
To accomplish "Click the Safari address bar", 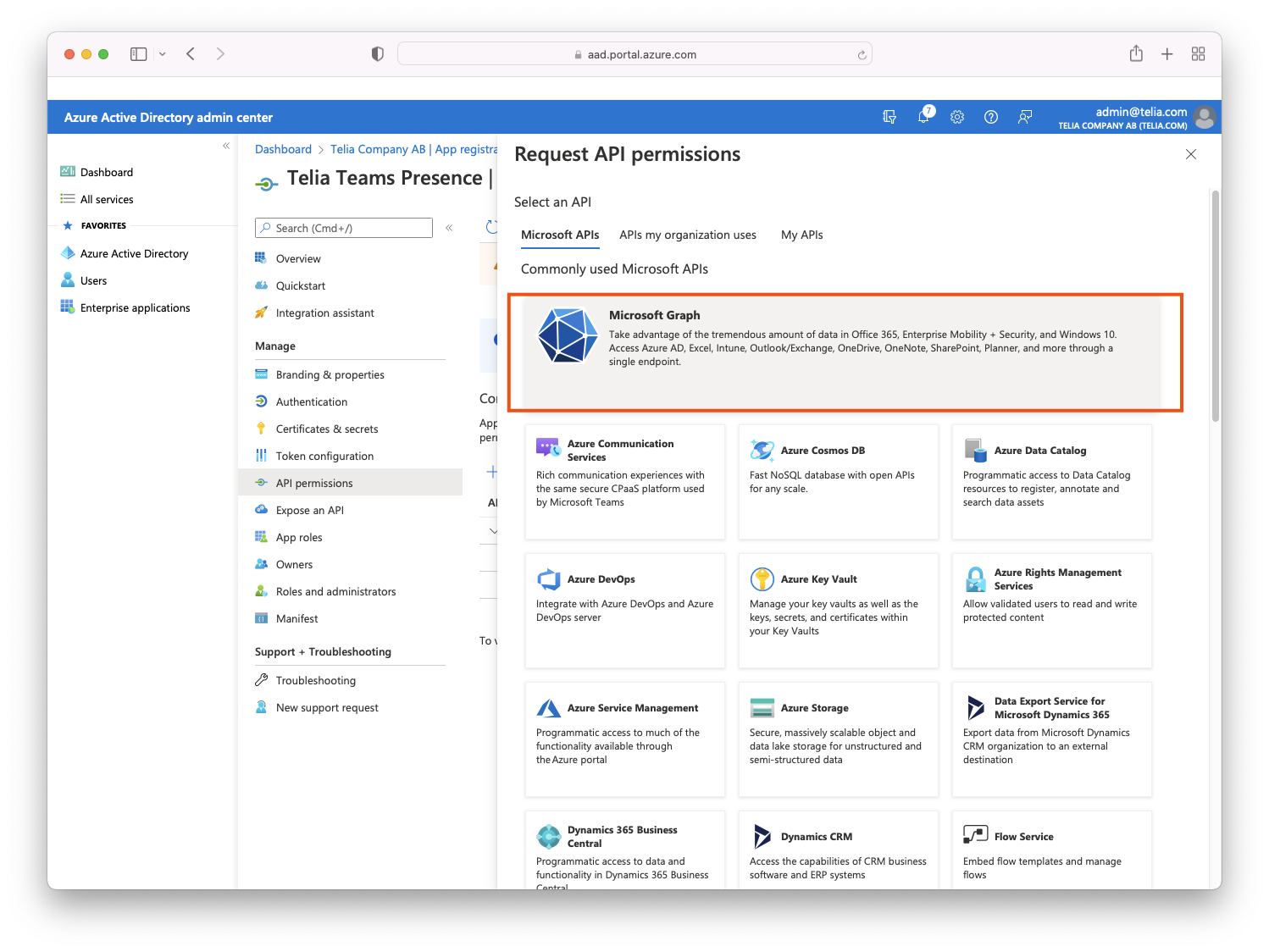I will [634, 54].
